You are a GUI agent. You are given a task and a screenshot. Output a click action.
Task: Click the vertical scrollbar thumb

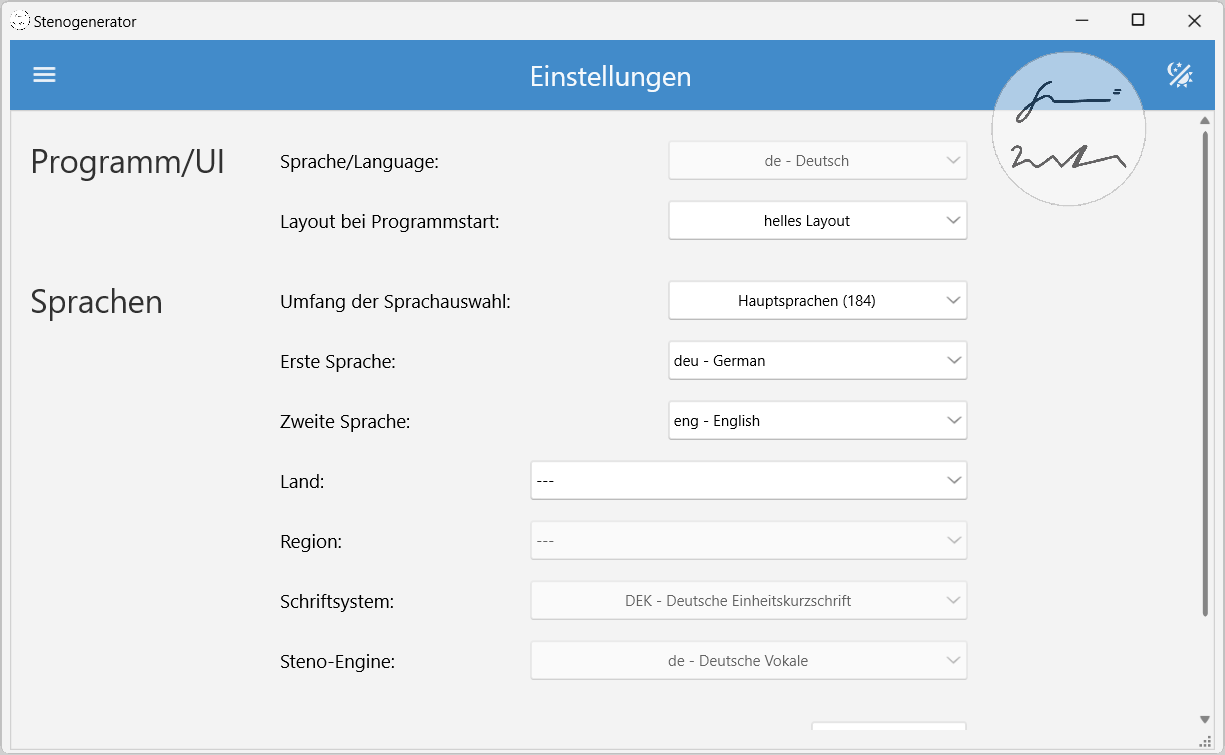pos(1205,370)
